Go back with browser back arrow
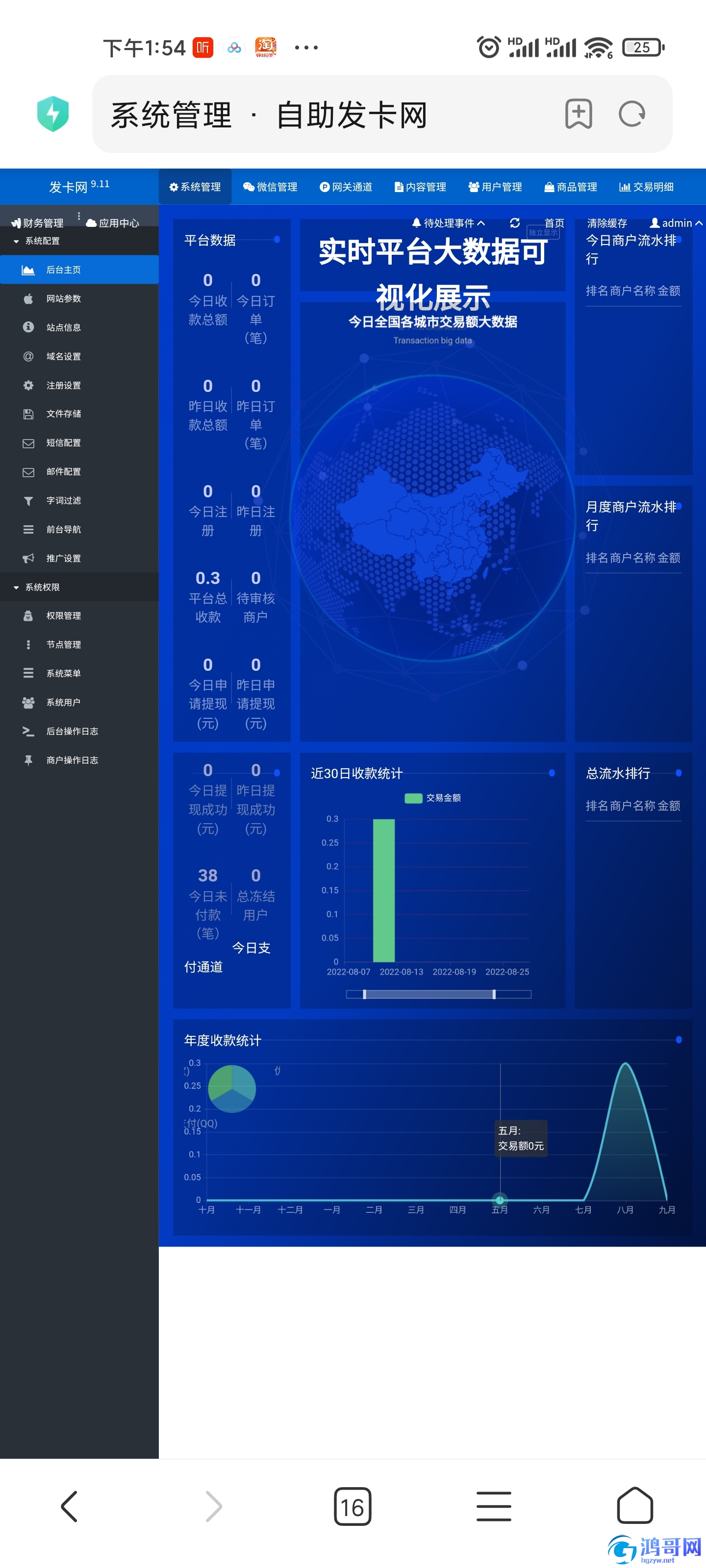The width and height of the screenshot is (706, 1568). tap(70, 1507)
